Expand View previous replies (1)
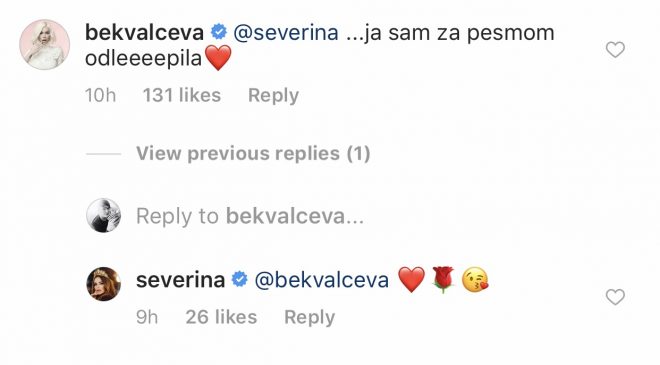 point(253,153)
